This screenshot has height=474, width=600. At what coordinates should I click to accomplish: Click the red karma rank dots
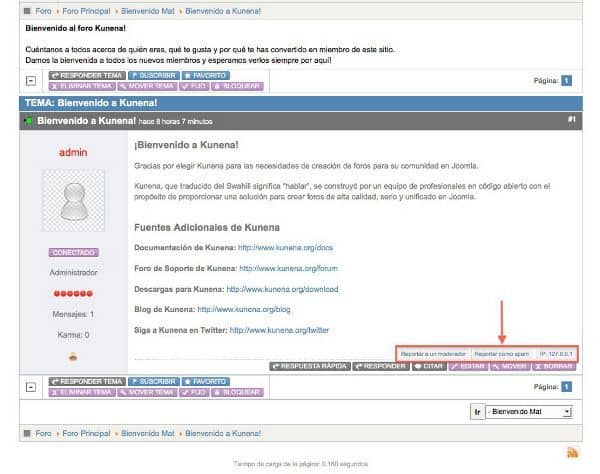(73, 293)
